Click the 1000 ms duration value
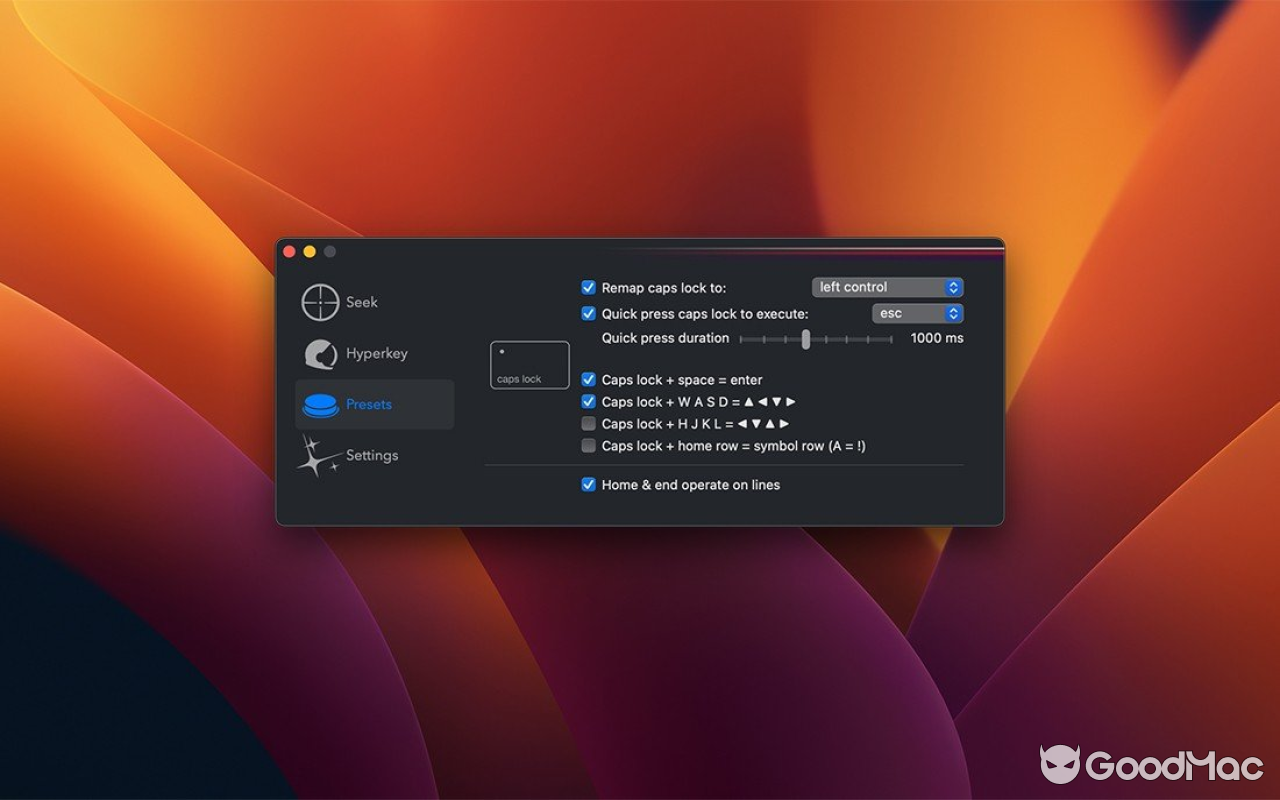1280x800 pixels. point(938,338)
